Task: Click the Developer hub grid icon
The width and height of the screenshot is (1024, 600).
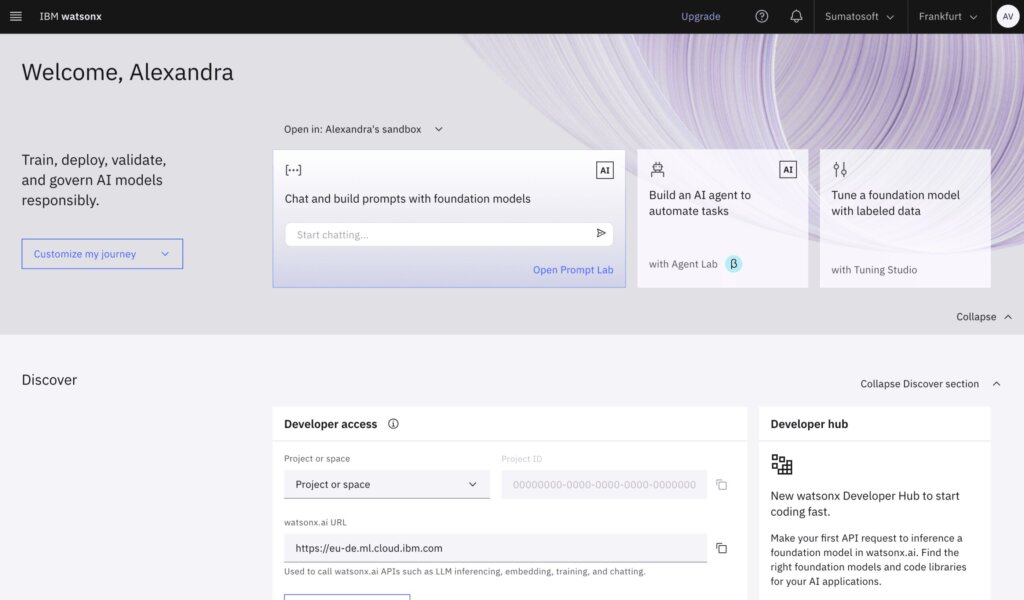Action: pos(782,464)
